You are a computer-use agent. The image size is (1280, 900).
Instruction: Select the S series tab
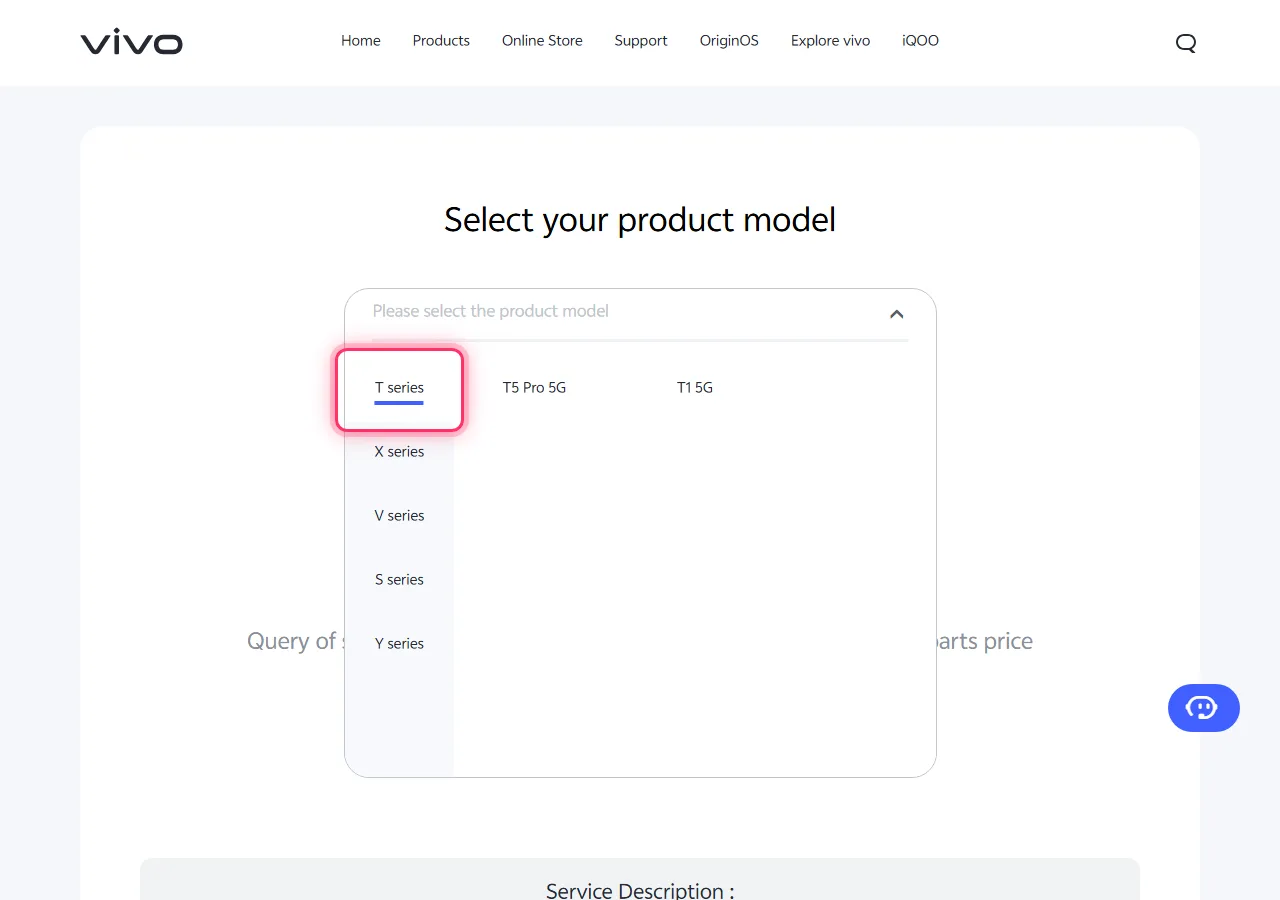[399, 580]
